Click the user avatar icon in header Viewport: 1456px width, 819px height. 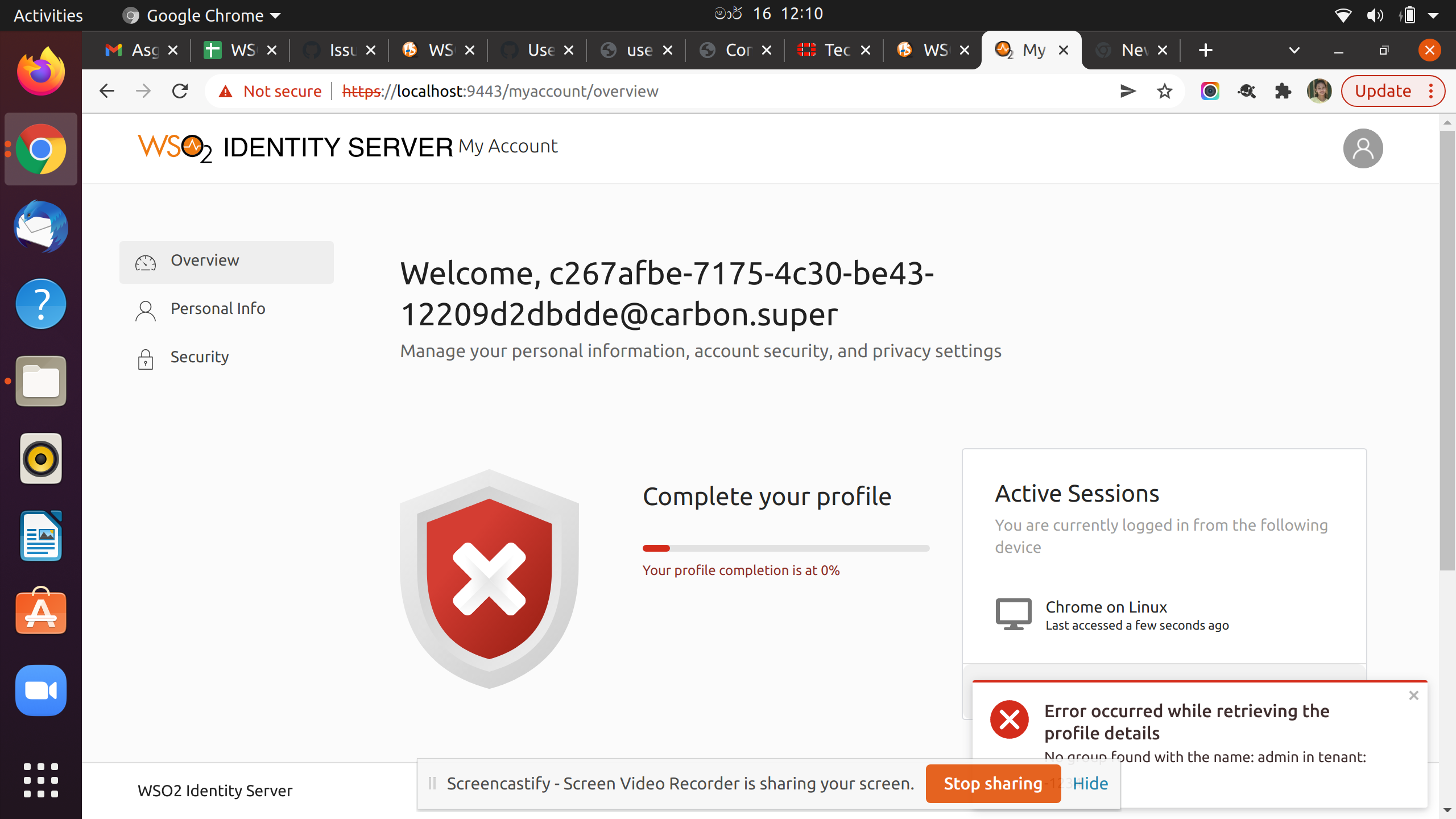tap(1362, 148)
